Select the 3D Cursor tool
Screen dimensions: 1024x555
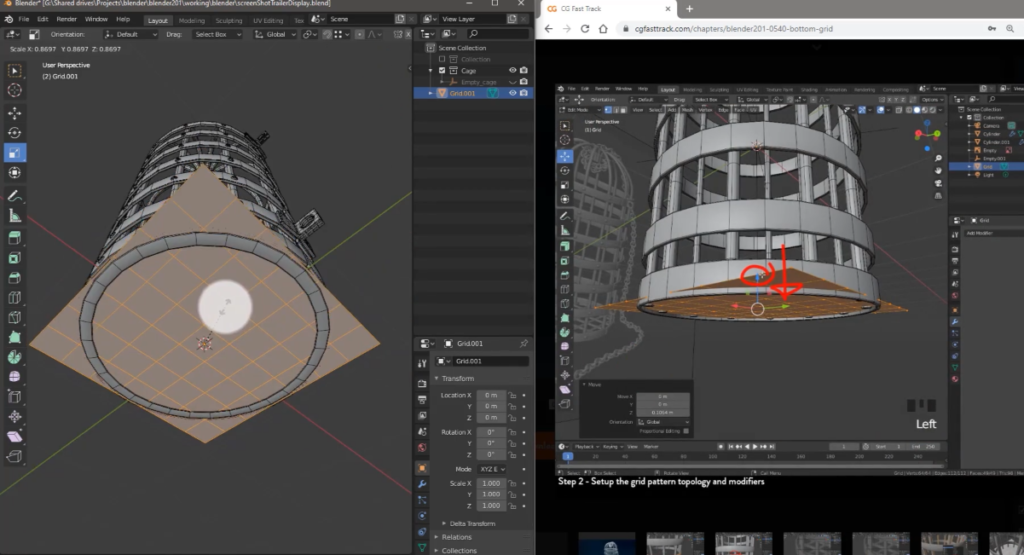(14, 90)
